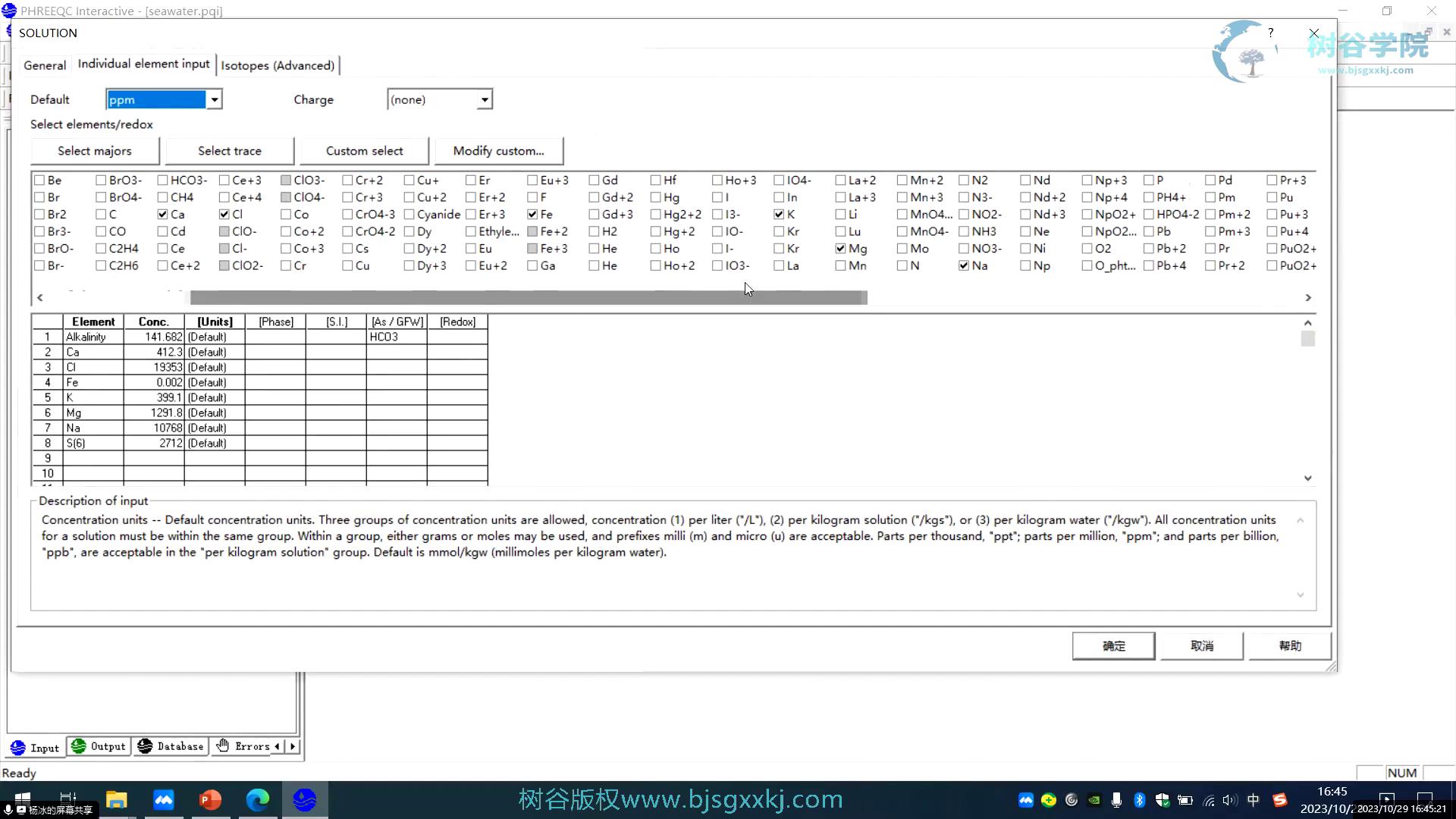The width and height of the screenshot is (1456, 819).
Task: Click PHREEQC app icon in the taskbar
Action: pyautogui.click(x=305, y=800)
